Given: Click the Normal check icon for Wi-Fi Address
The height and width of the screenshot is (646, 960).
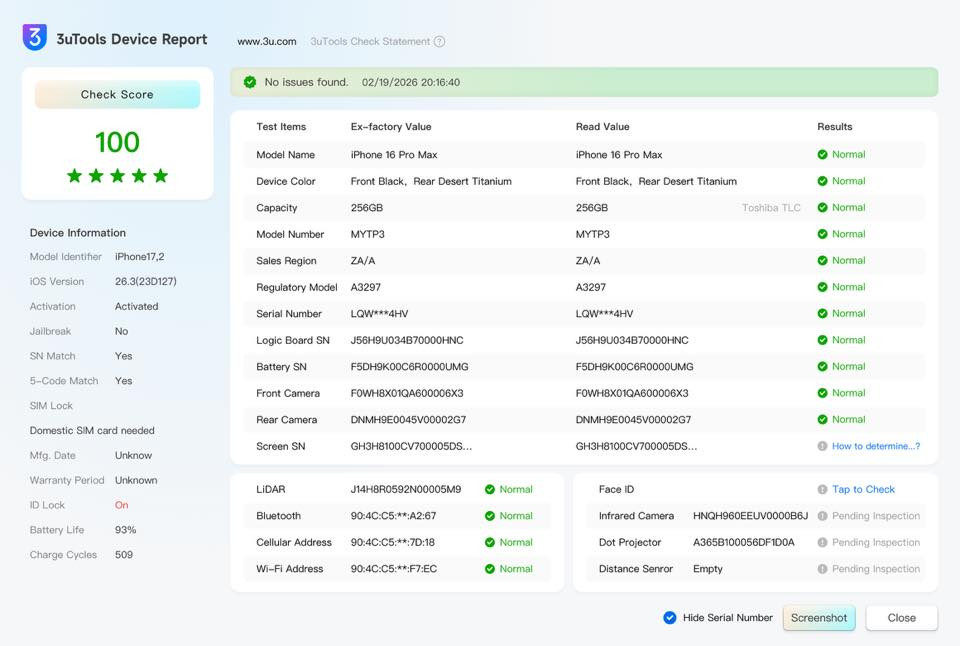Looking at the screenshot, I should (x=490, y=569).
